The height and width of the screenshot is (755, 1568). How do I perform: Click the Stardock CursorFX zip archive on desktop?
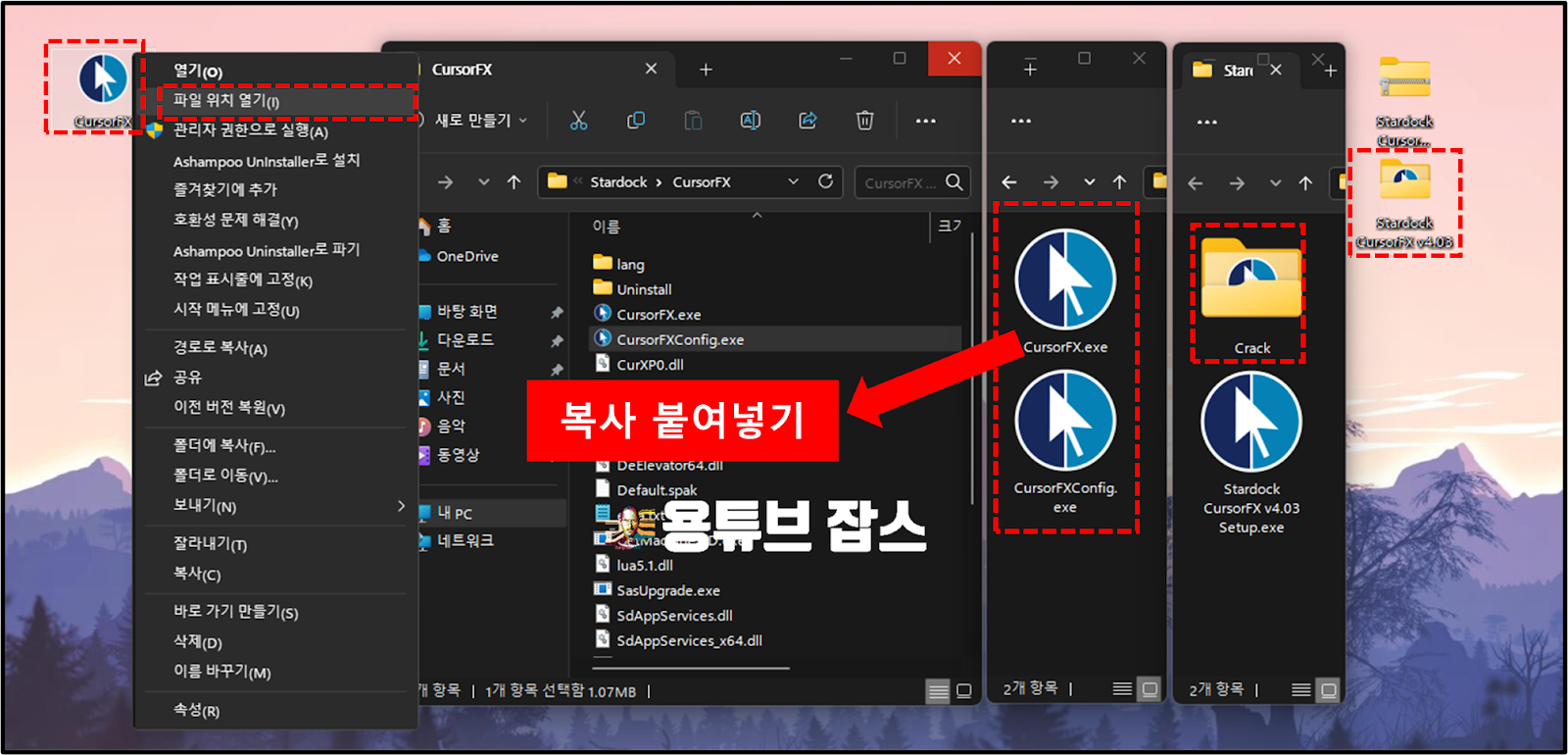pyautogui.click(x=1404, y=101)
